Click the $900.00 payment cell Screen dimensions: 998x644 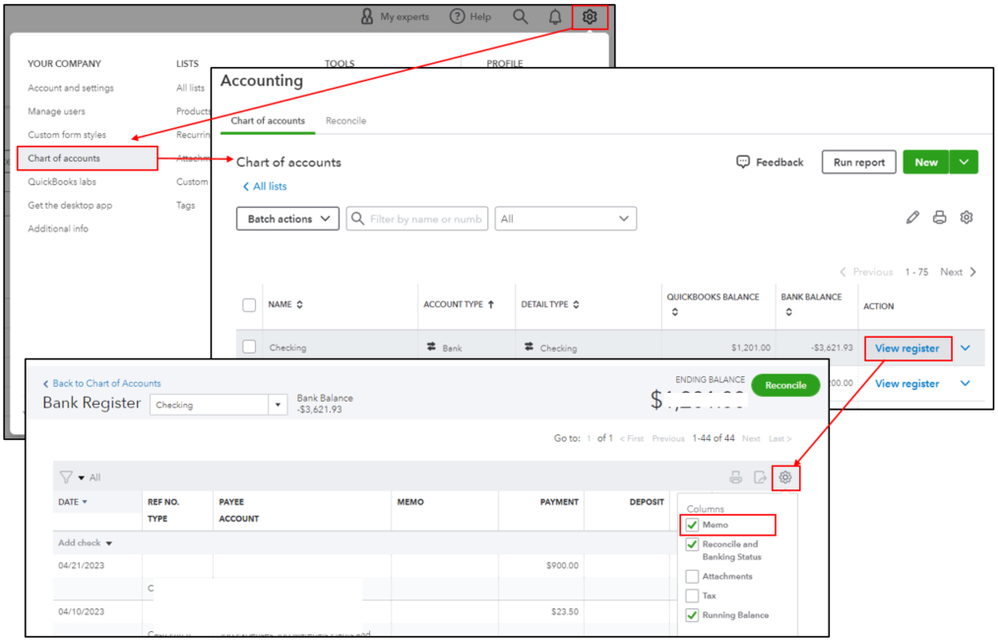point(562,565)
